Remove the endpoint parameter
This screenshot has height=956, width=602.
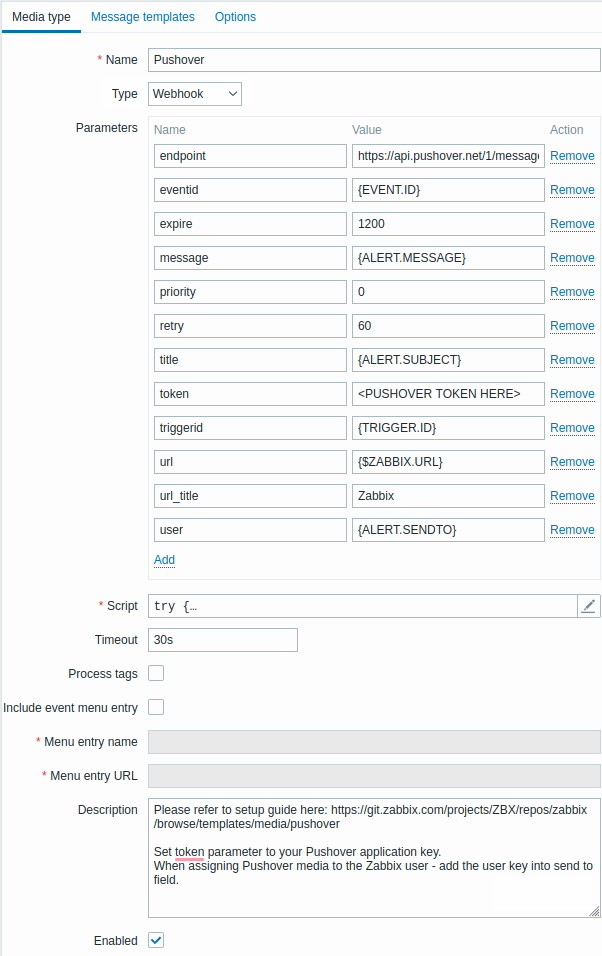click(x=572, y=156)
